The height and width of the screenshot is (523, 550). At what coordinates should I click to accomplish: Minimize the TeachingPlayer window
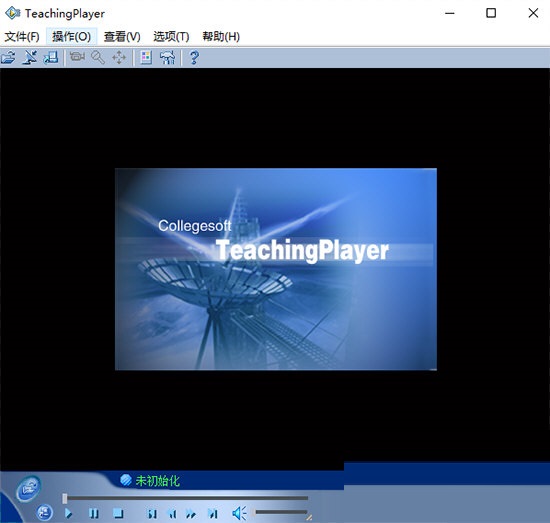pos(450,13)
